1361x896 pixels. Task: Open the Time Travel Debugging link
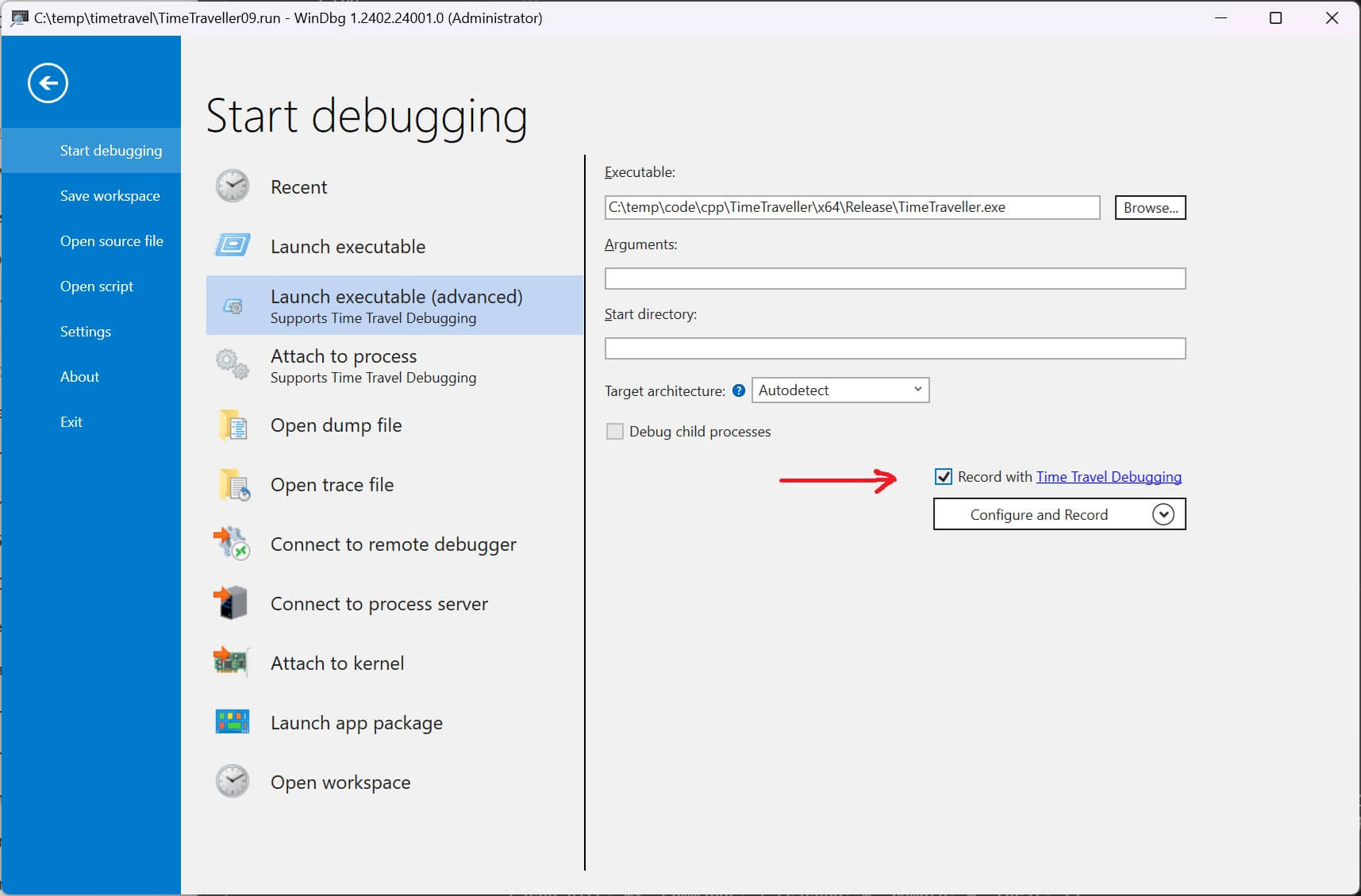[x=1109, y=476]
